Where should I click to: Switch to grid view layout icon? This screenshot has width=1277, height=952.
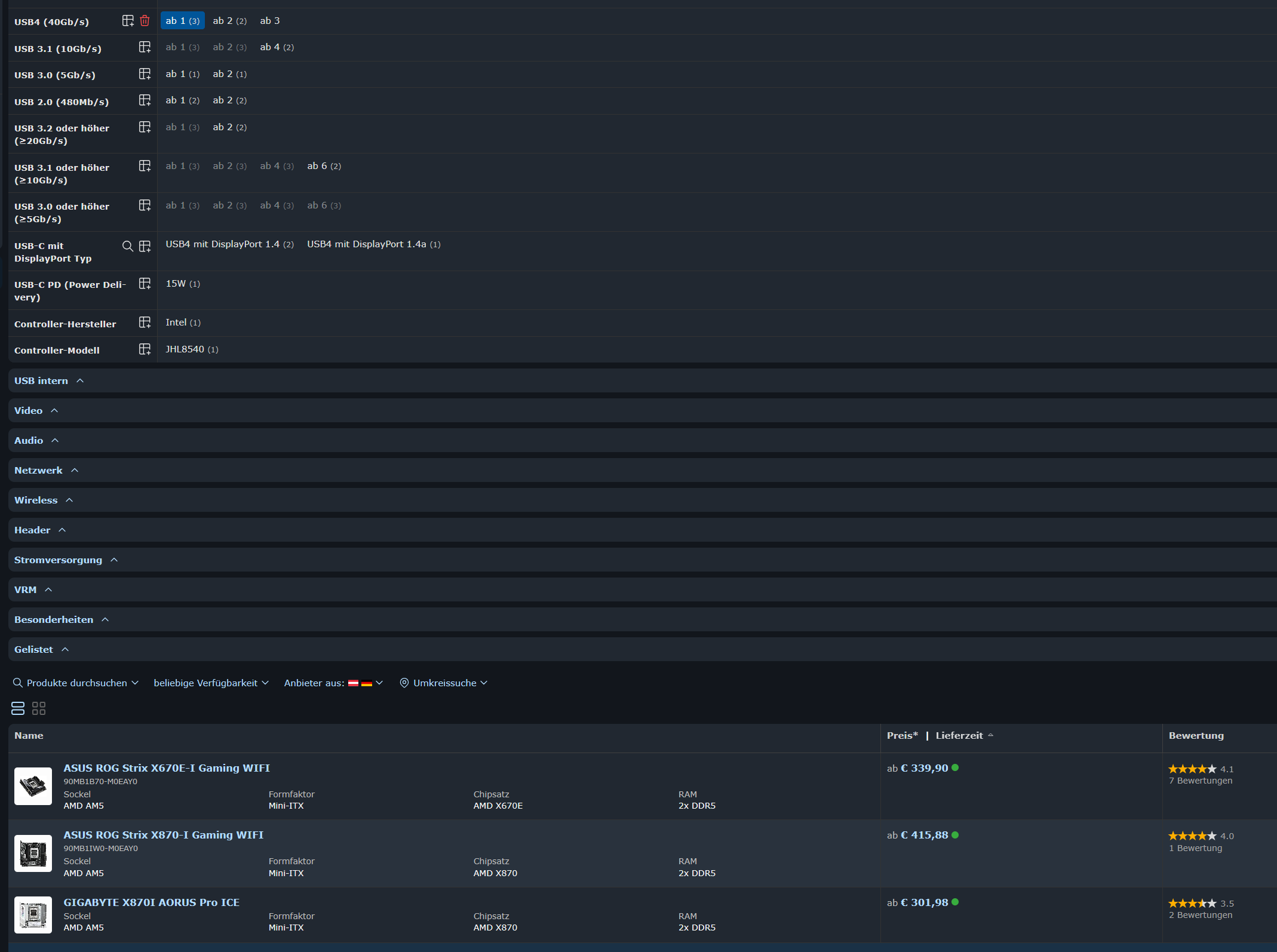click(x=39, y=708)
